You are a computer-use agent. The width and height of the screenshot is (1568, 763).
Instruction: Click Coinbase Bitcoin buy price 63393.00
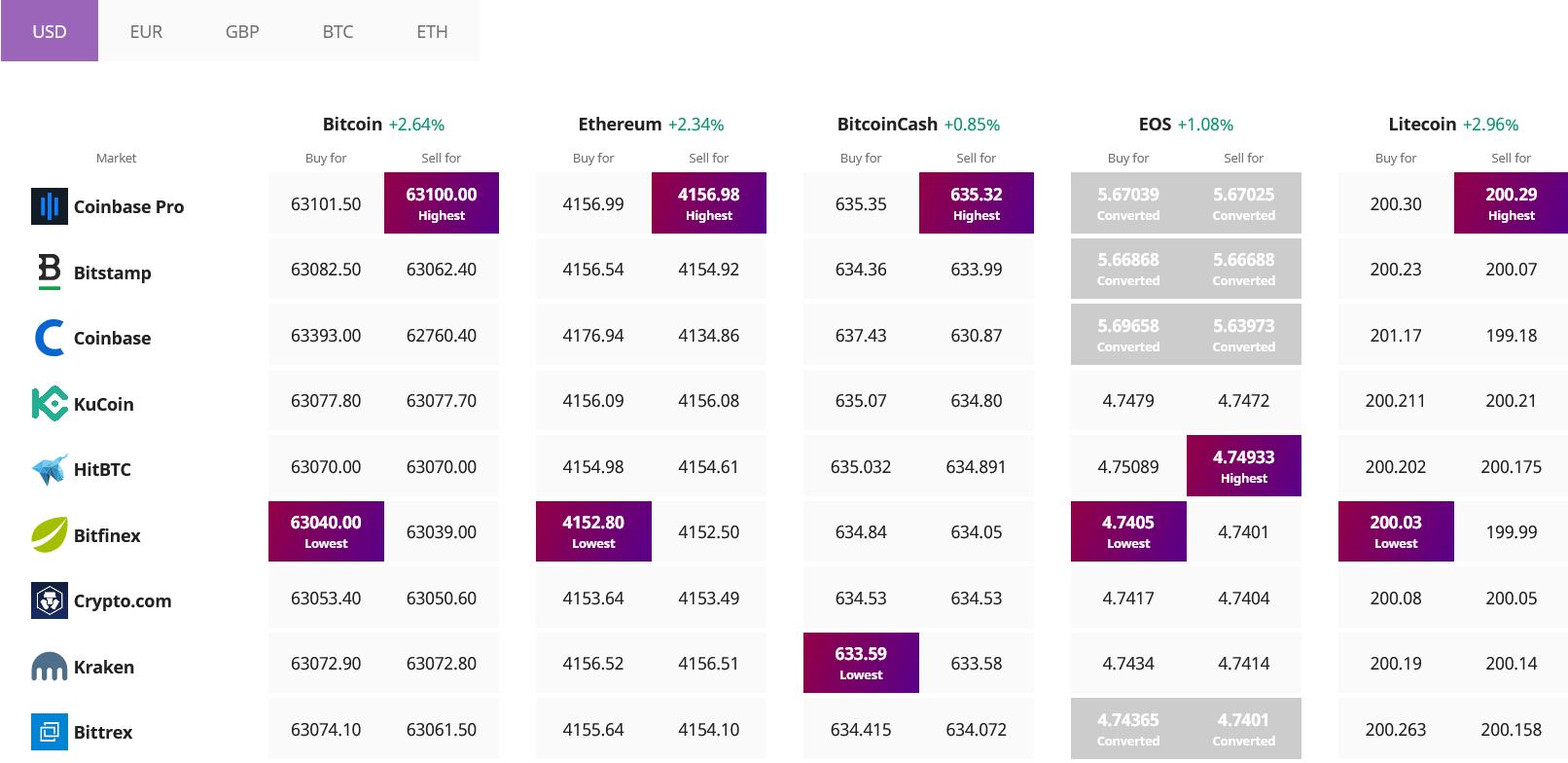click(x=326, y=335)
